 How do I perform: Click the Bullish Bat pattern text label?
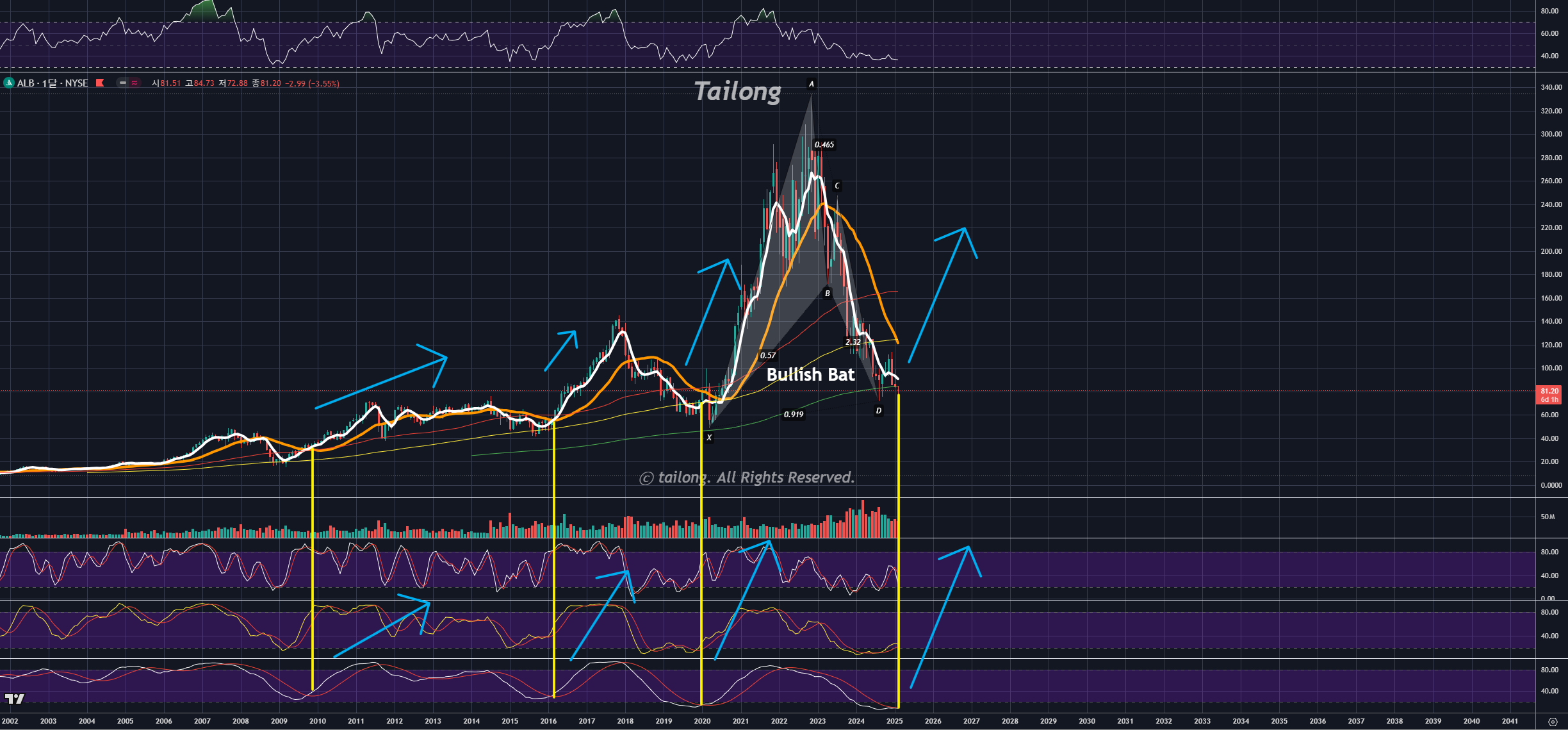tap(810, 374)
